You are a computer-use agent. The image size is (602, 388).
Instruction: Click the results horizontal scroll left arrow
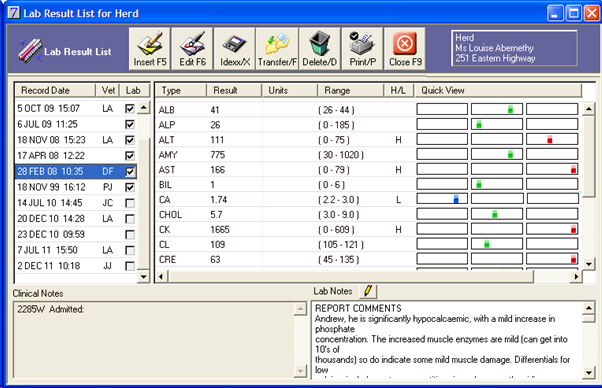[x=161, y=276]
